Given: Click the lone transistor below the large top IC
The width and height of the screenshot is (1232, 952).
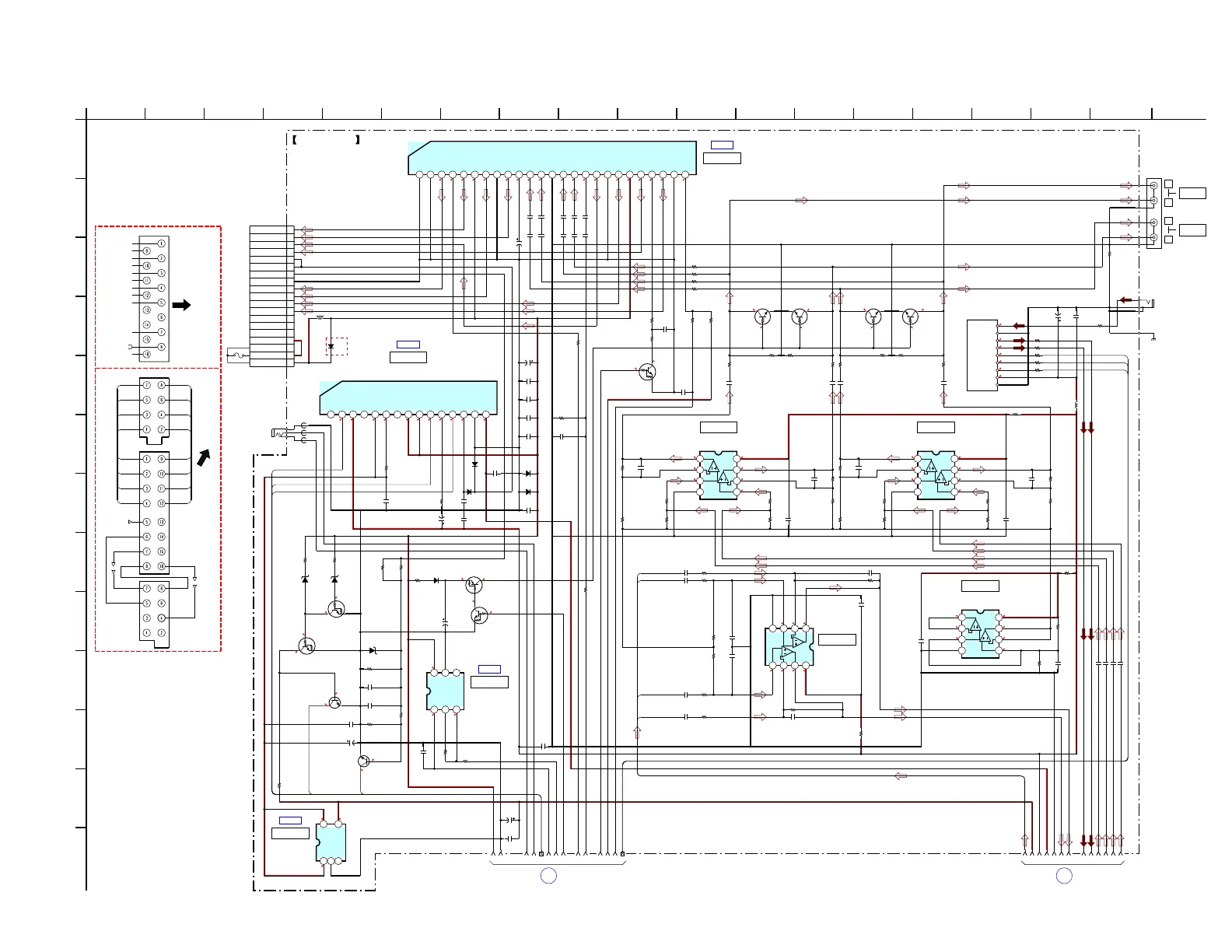Looking at the screenshot, I should [647, 373].
